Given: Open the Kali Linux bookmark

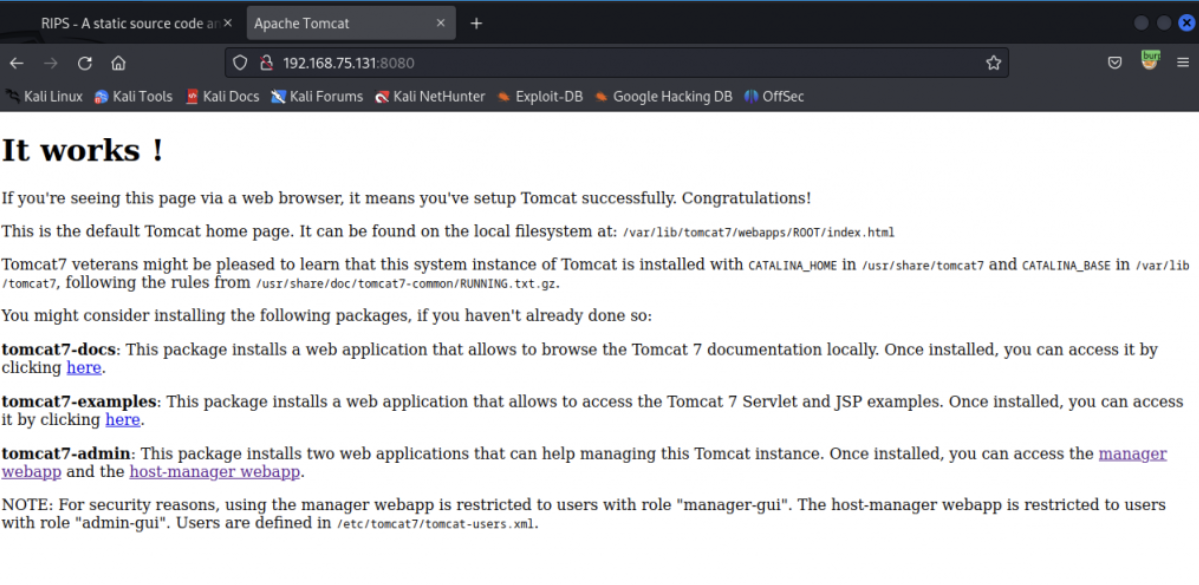Looking at the screenshot, I should coord(44,96).
